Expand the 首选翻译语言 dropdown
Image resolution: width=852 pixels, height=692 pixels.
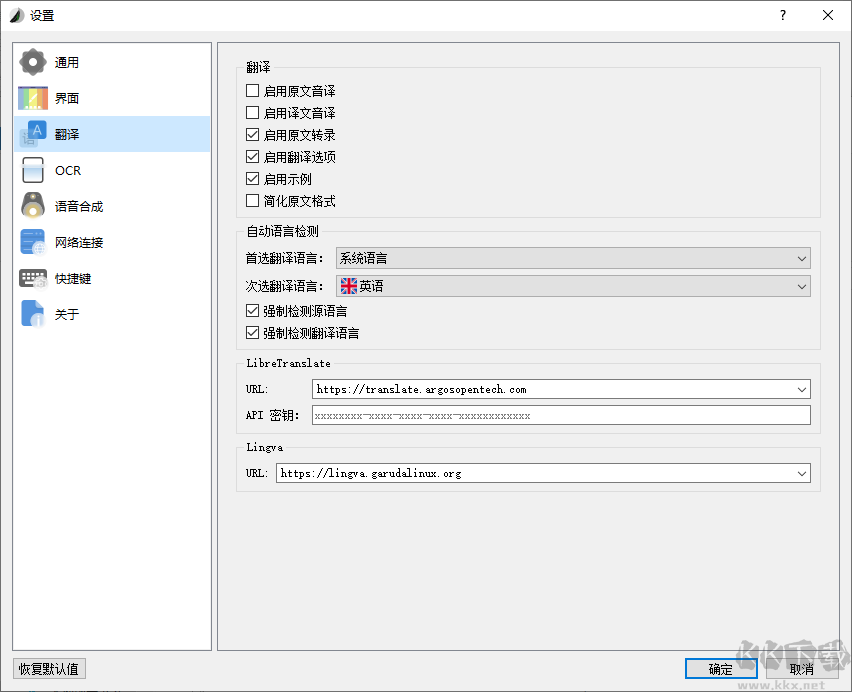point(573,258)
